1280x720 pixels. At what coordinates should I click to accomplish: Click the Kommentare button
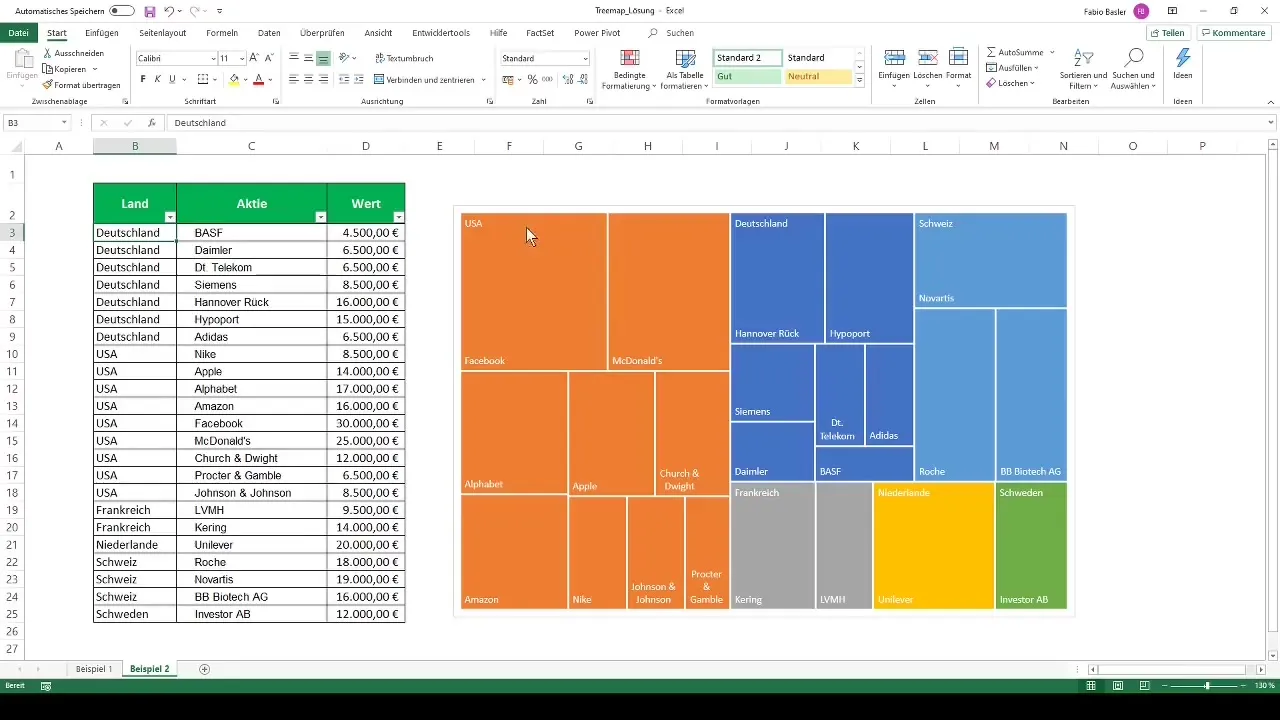point(1232,33)
